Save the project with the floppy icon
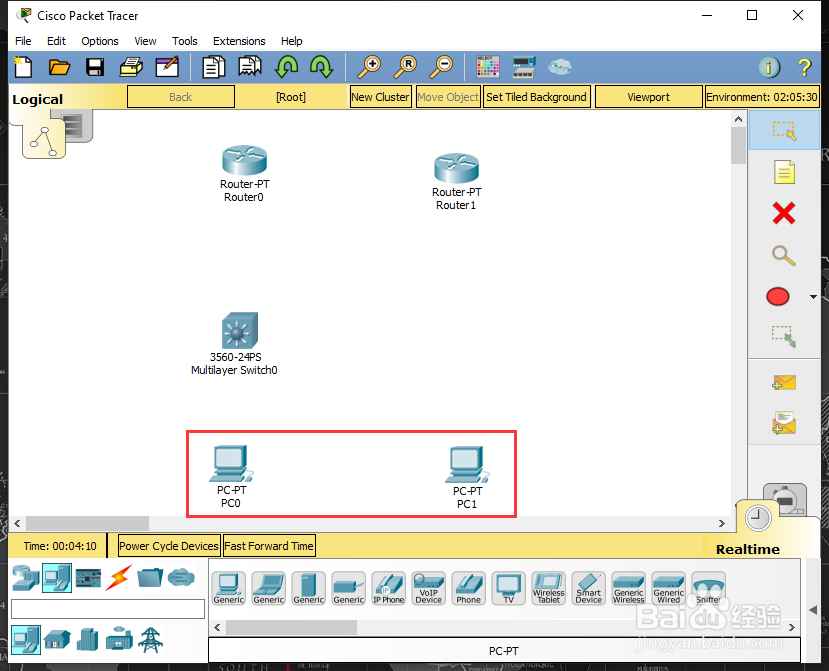 coord(95,67)
